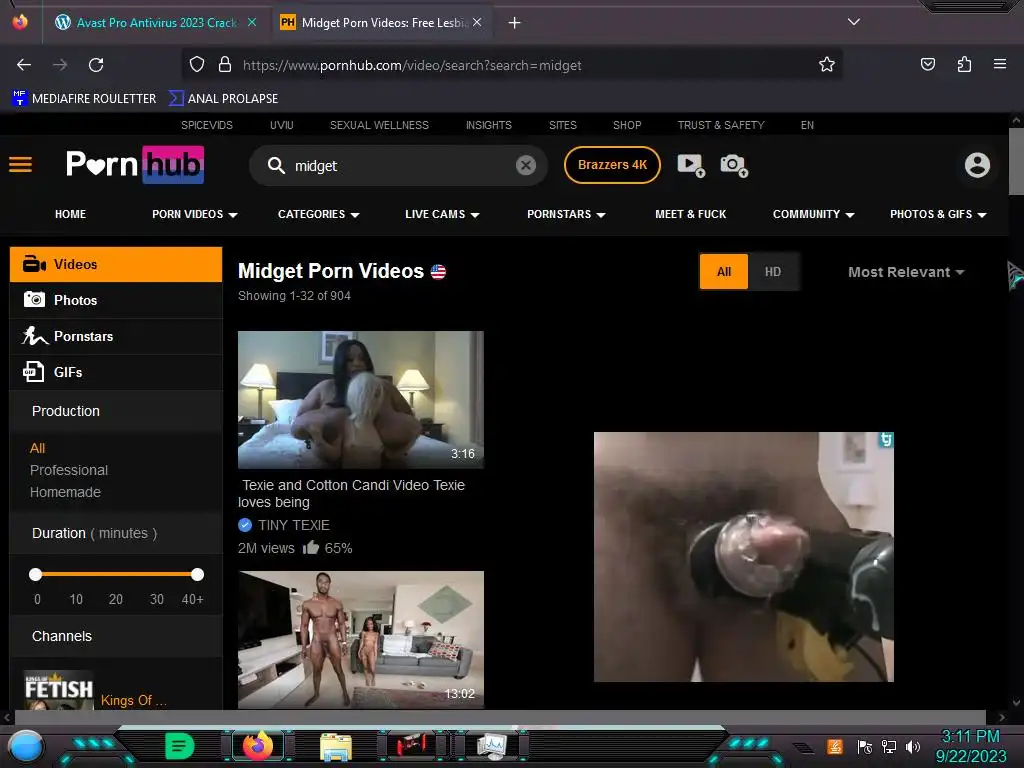1024x768 pixels.
Task: List all tabs with the chevron button
Action: [x=854, y=22]
